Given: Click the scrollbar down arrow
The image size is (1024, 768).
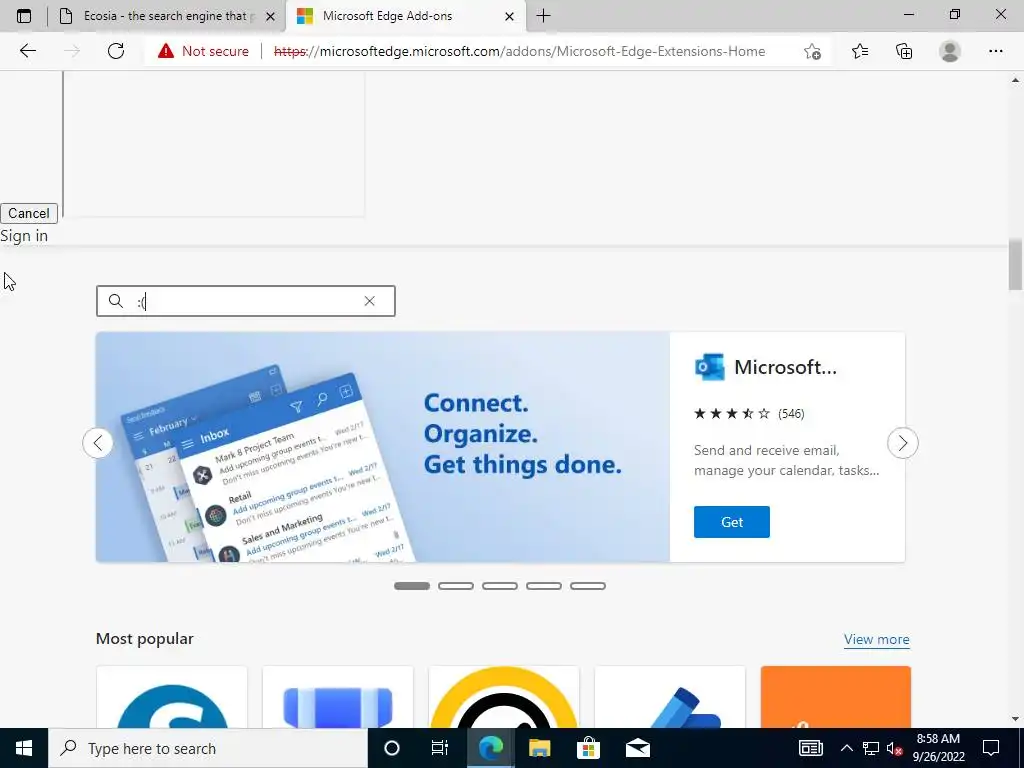Looking at the screenshot, I should (x=1015, y=719).
